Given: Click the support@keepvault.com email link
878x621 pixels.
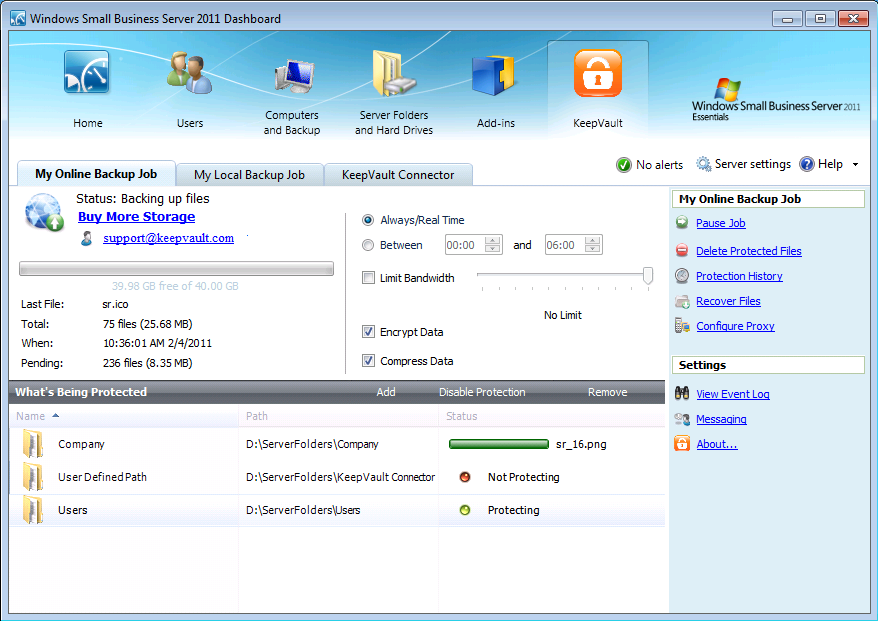Looking at the screenshot, I should 169,238.
